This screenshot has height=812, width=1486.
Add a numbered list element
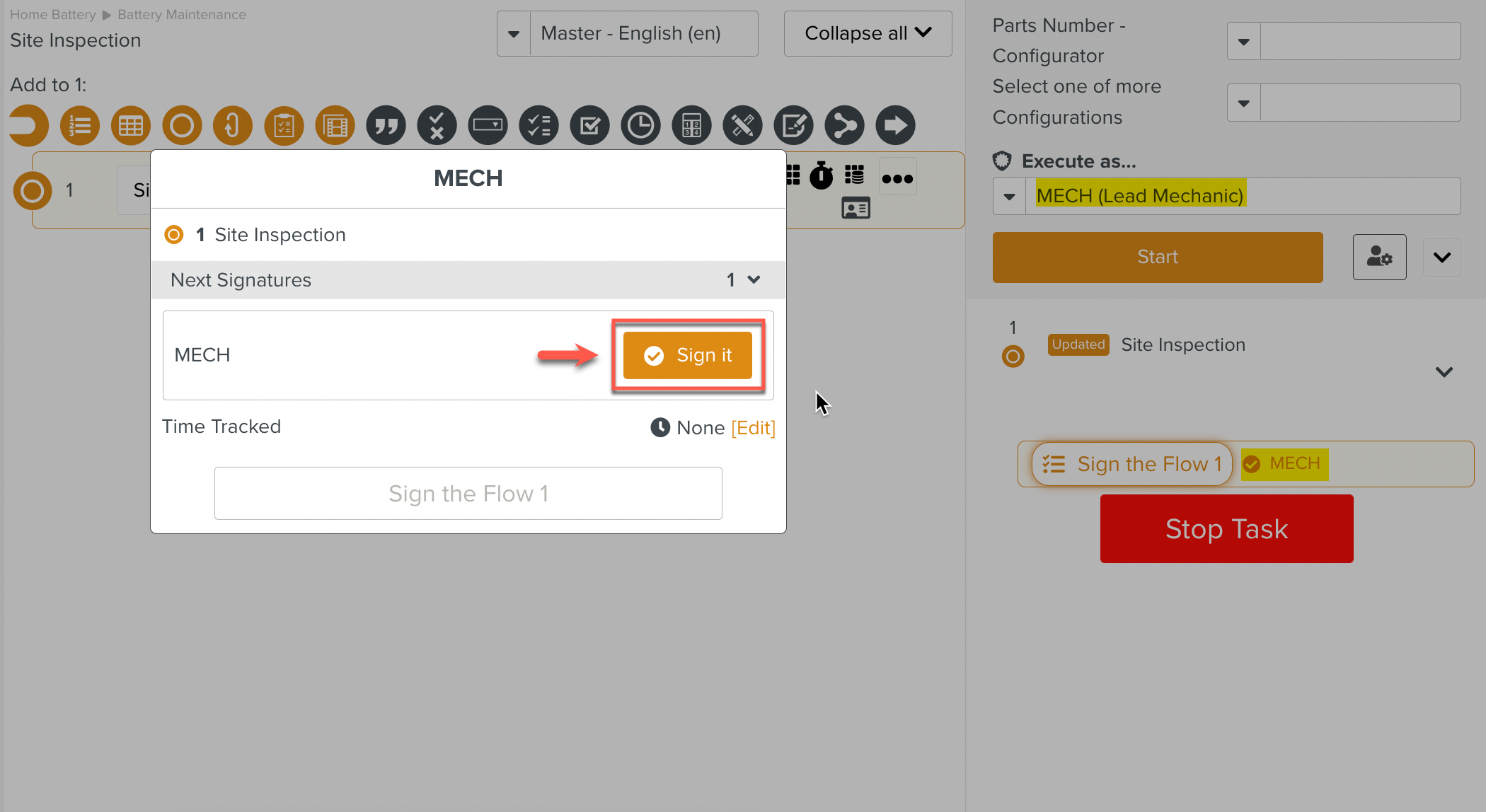[x=79, y=125]
